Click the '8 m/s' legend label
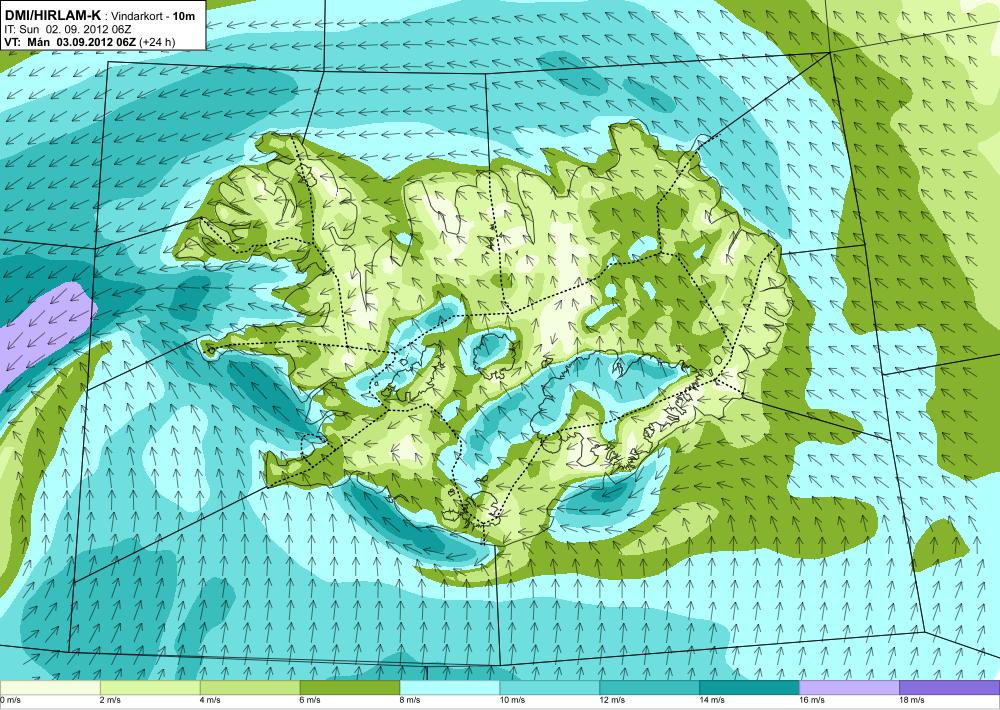Screen dimensions: 1000x710 [x=410, y=700]
